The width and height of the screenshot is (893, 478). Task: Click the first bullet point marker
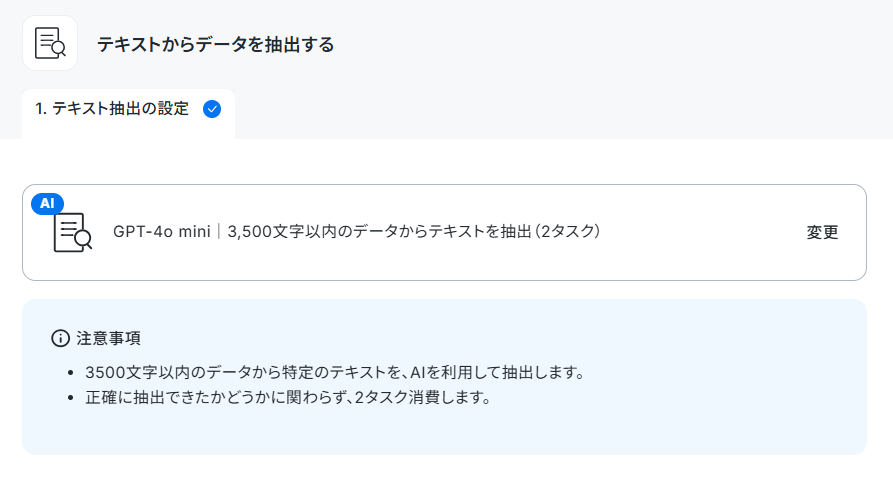click(x=71, y=373)
